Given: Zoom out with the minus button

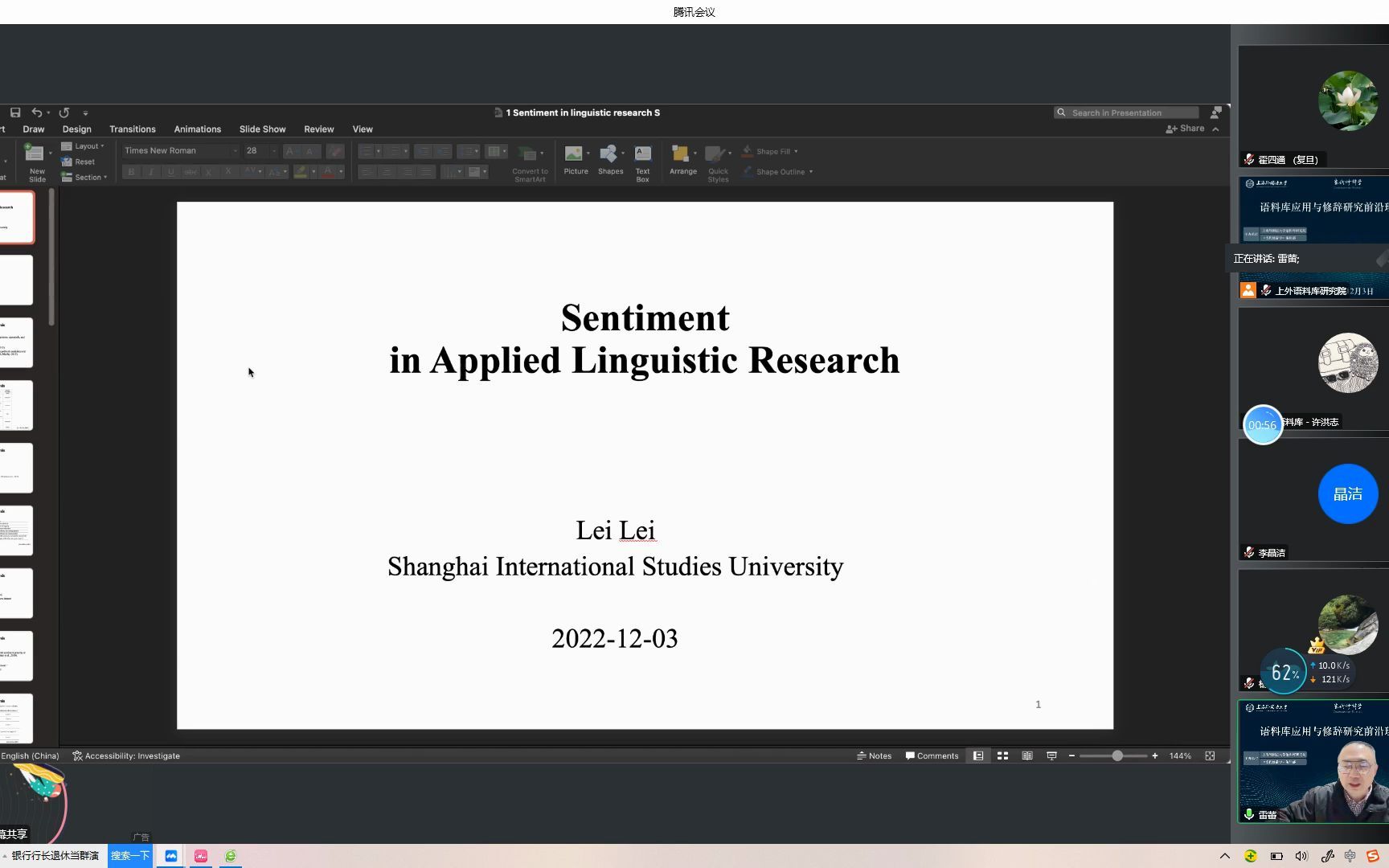Looking at the screenshot, I should click(1071, 755).
